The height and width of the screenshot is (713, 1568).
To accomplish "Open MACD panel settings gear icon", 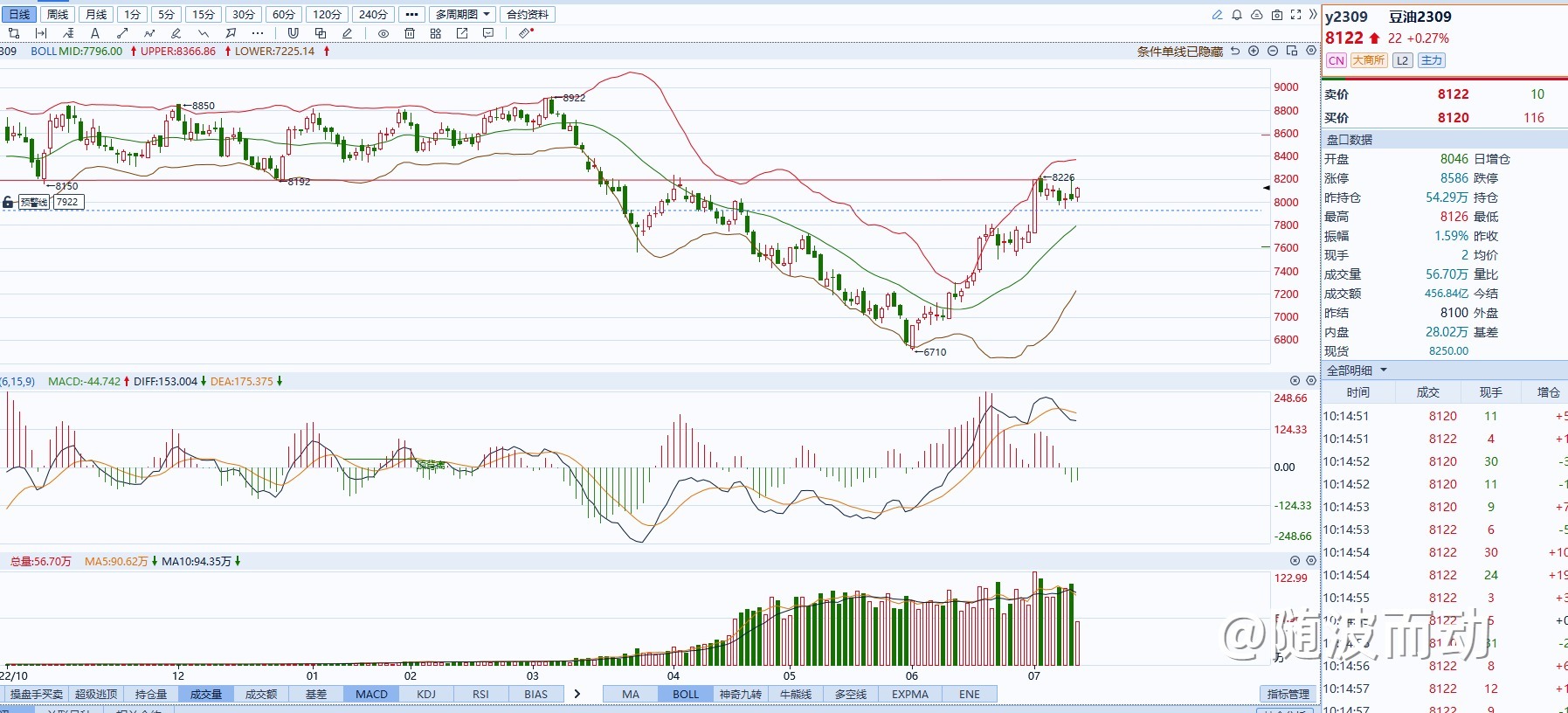I will point(1311,381).
